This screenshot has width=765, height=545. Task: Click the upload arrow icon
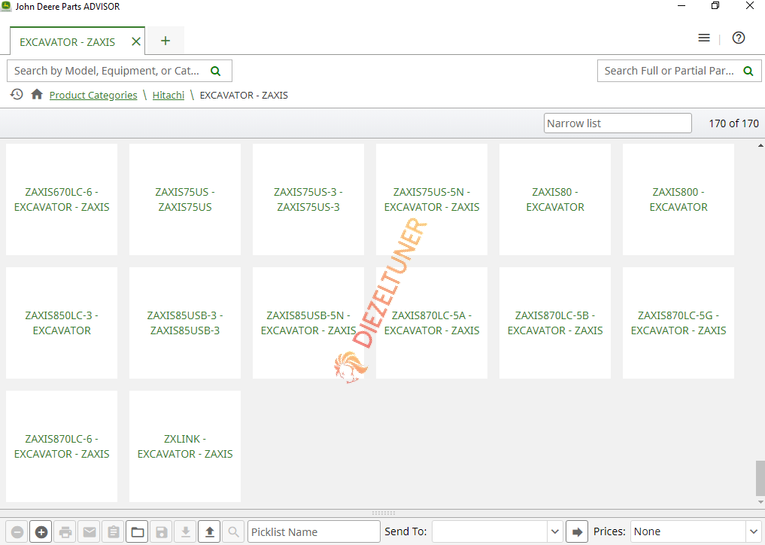(x=209, y=532)
